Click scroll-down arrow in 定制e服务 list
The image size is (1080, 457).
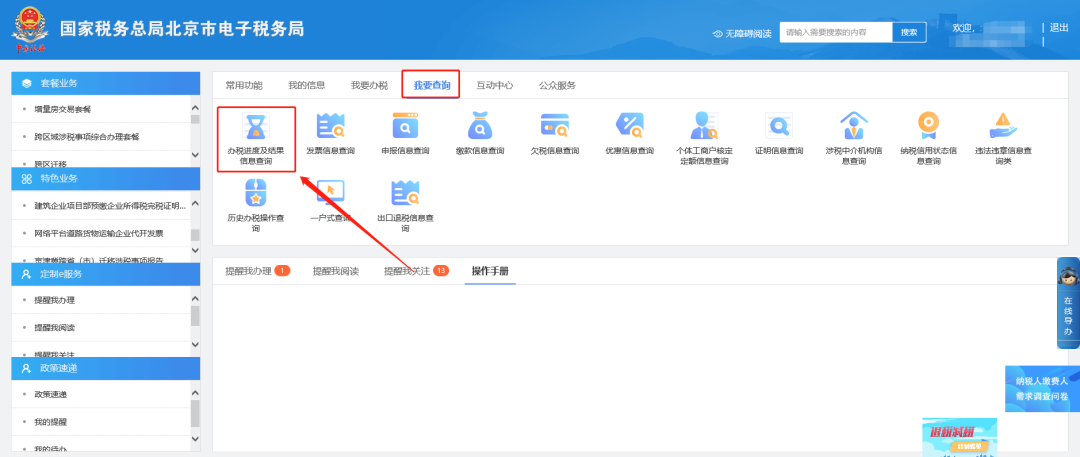(x=194, y=345)
